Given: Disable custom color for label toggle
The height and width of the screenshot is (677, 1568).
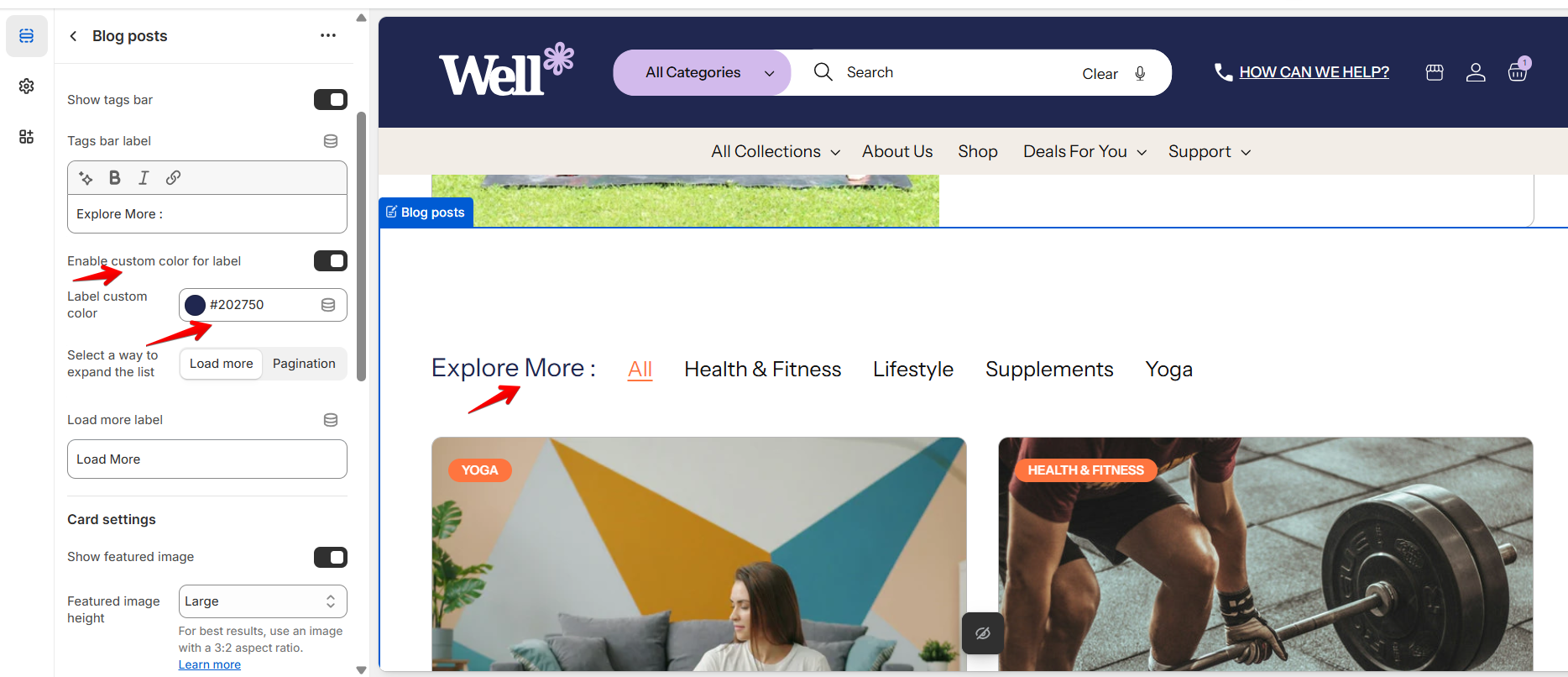Looking at the screenshot, I should [331, 261].
